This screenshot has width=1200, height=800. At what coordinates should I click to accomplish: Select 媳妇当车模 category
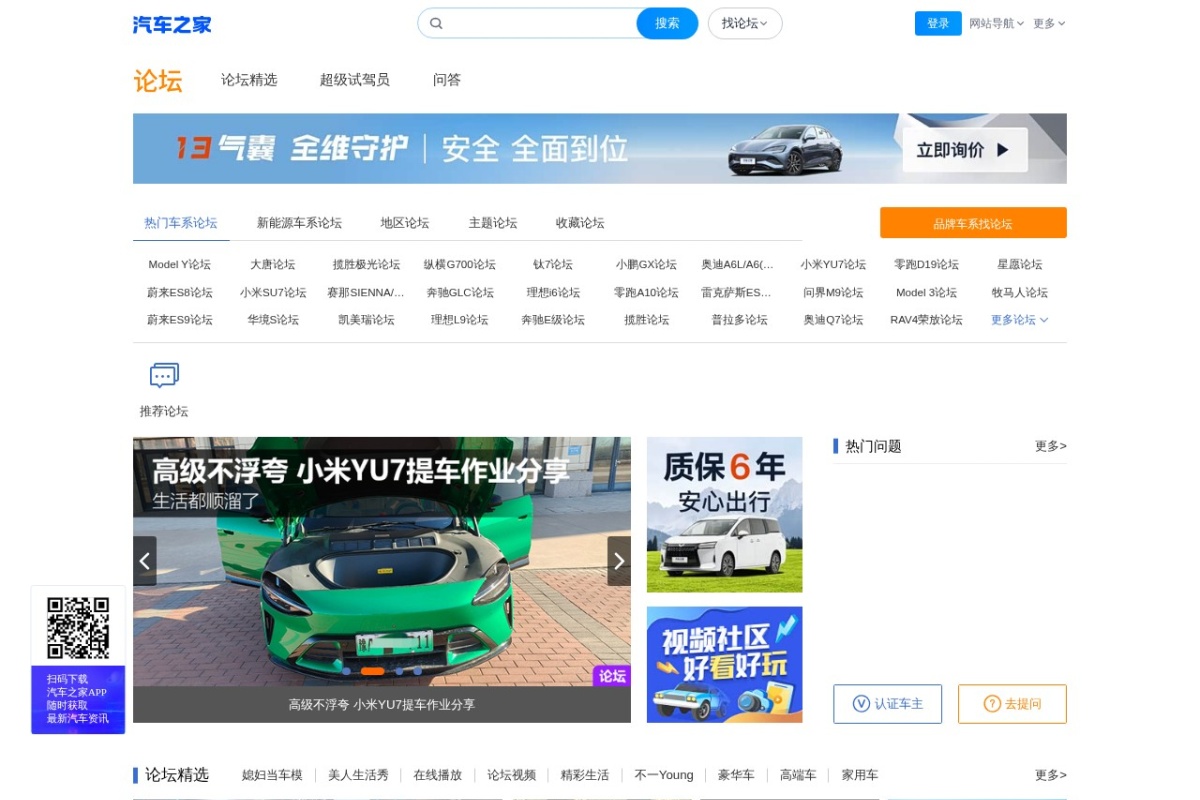[272, 775]
